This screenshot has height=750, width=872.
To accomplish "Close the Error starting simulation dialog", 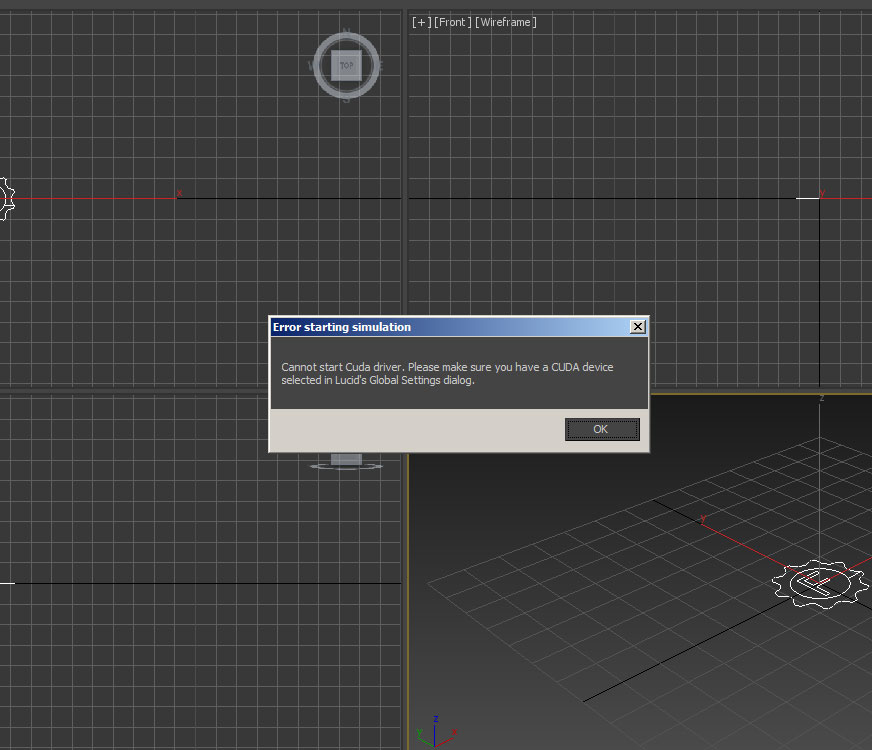I will 638,327.
